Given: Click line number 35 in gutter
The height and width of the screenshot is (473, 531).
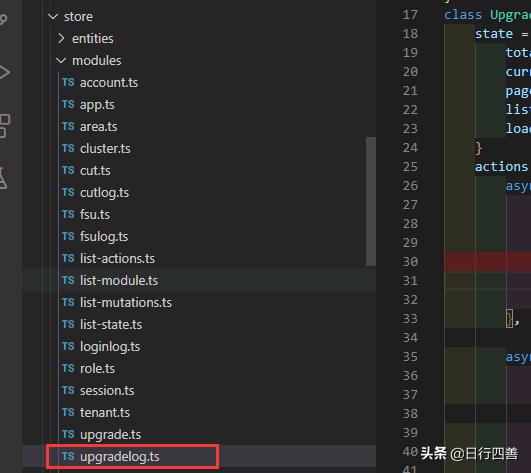Looking at the screenshot, I should tap(410, 357).
